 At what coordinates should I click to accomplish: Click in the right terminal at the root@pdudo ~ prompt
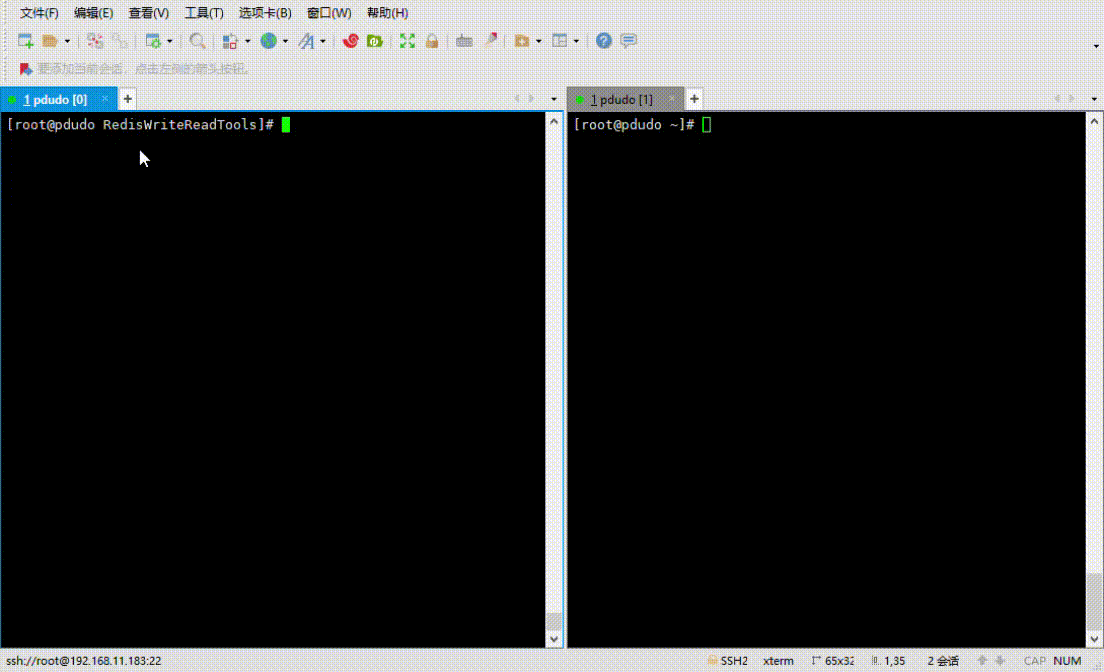pos(634,125)
